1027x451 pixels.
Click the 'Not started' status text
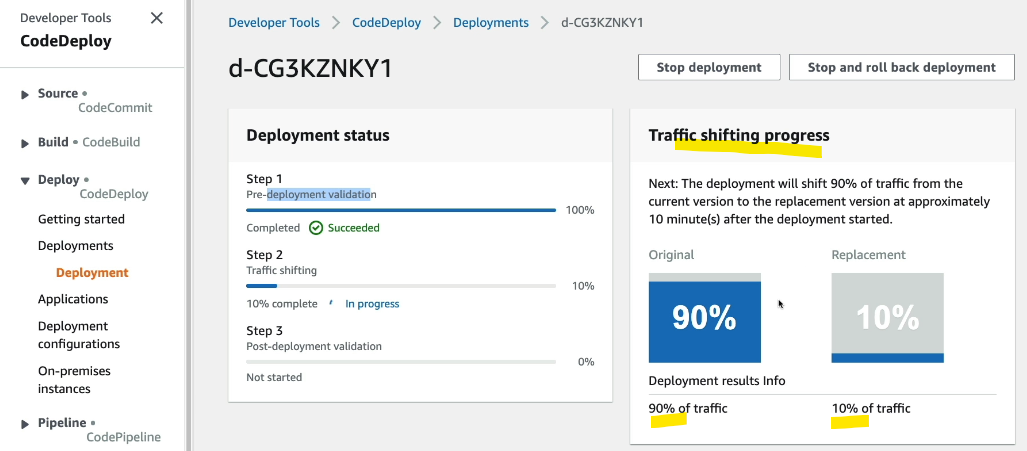[x=274, y=377]
